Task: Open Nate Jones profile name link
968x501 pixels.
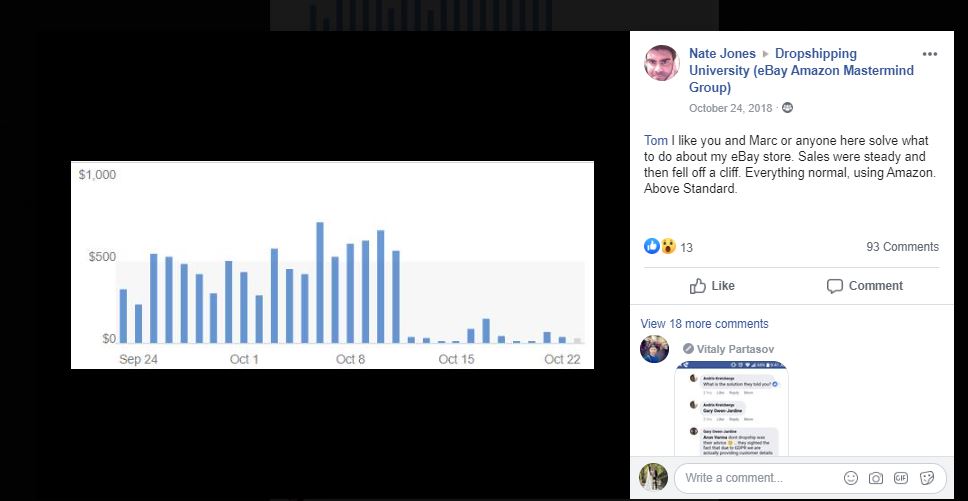Action: [x=722, y=54]
